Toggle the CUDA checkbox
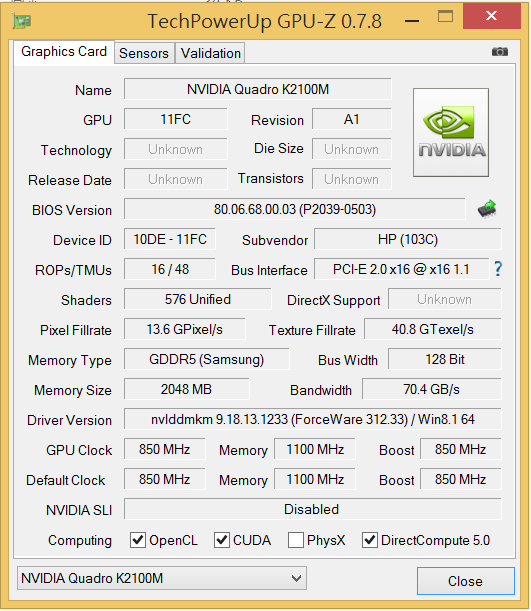Screen dimensions: 531x611 click(x=222, y=540)
